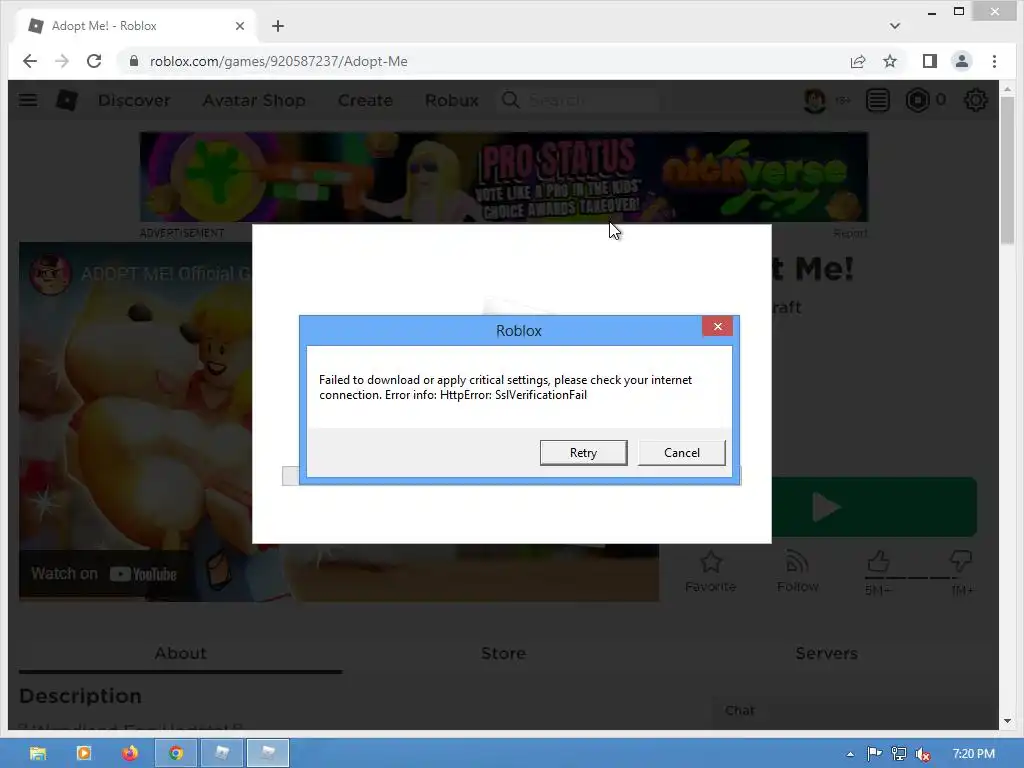Bookmark this tab with the star icon

(889, 61)
